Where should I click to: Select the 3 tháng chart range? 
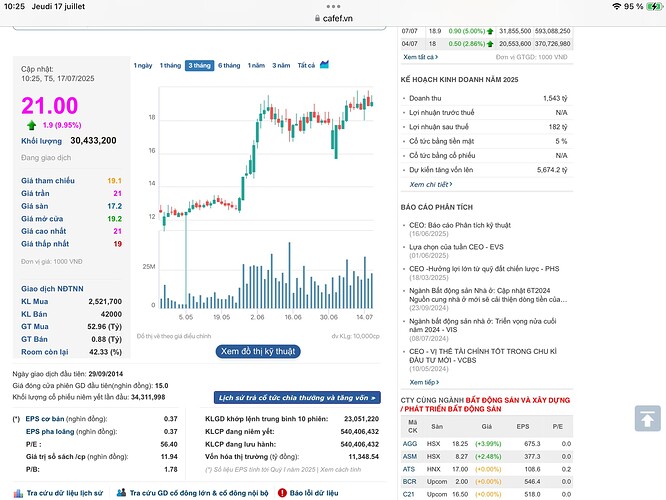(200, 66)
